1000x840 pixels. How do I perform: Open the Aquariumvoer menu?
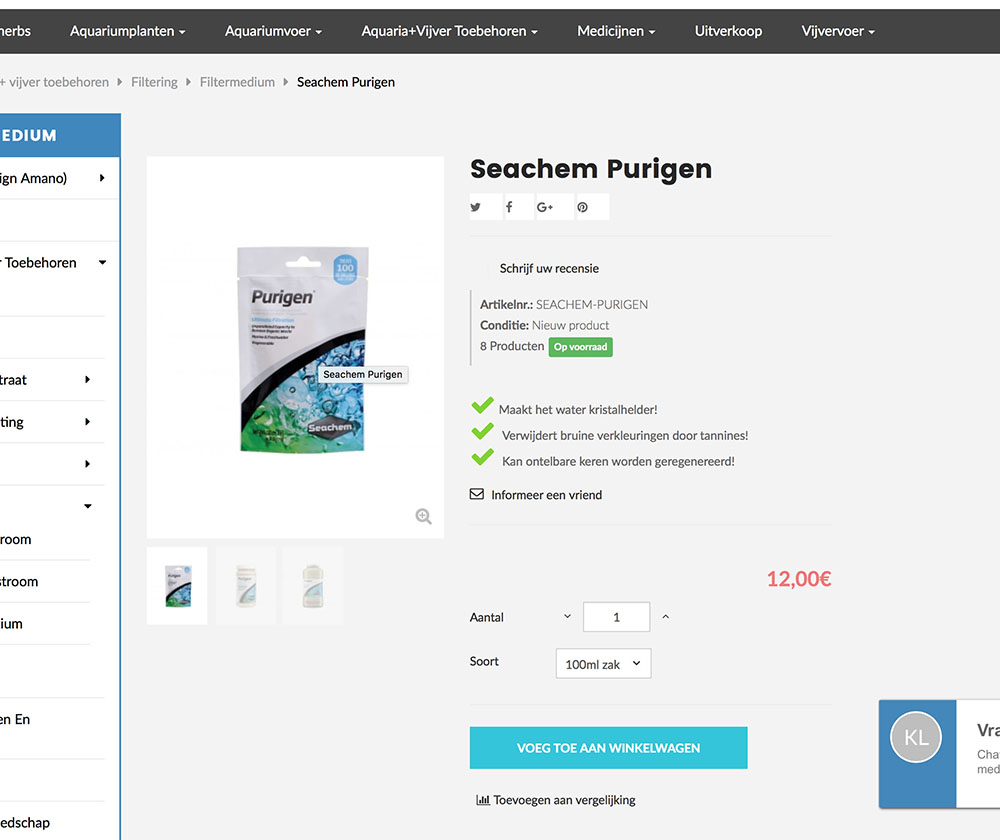coord(273,31)
